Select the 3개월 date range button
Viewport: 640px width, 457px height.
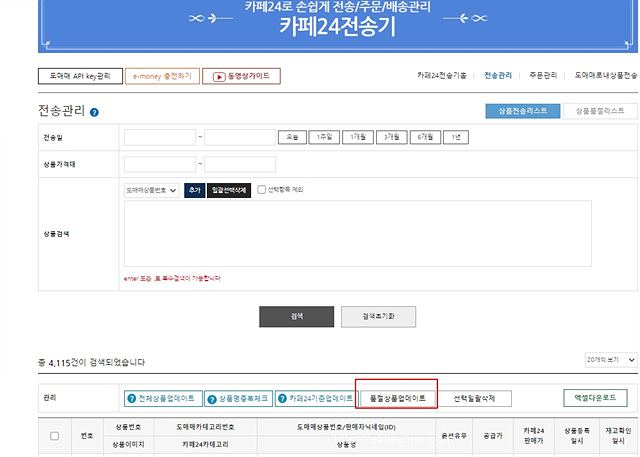point(391,137)
